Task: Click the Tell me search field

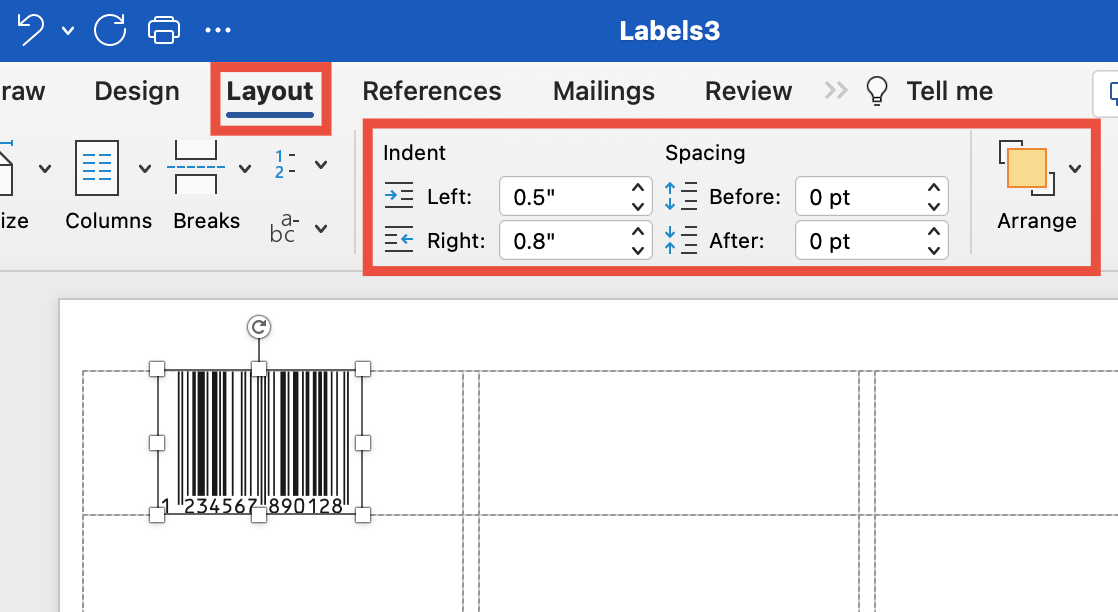Action: [949, 91]
